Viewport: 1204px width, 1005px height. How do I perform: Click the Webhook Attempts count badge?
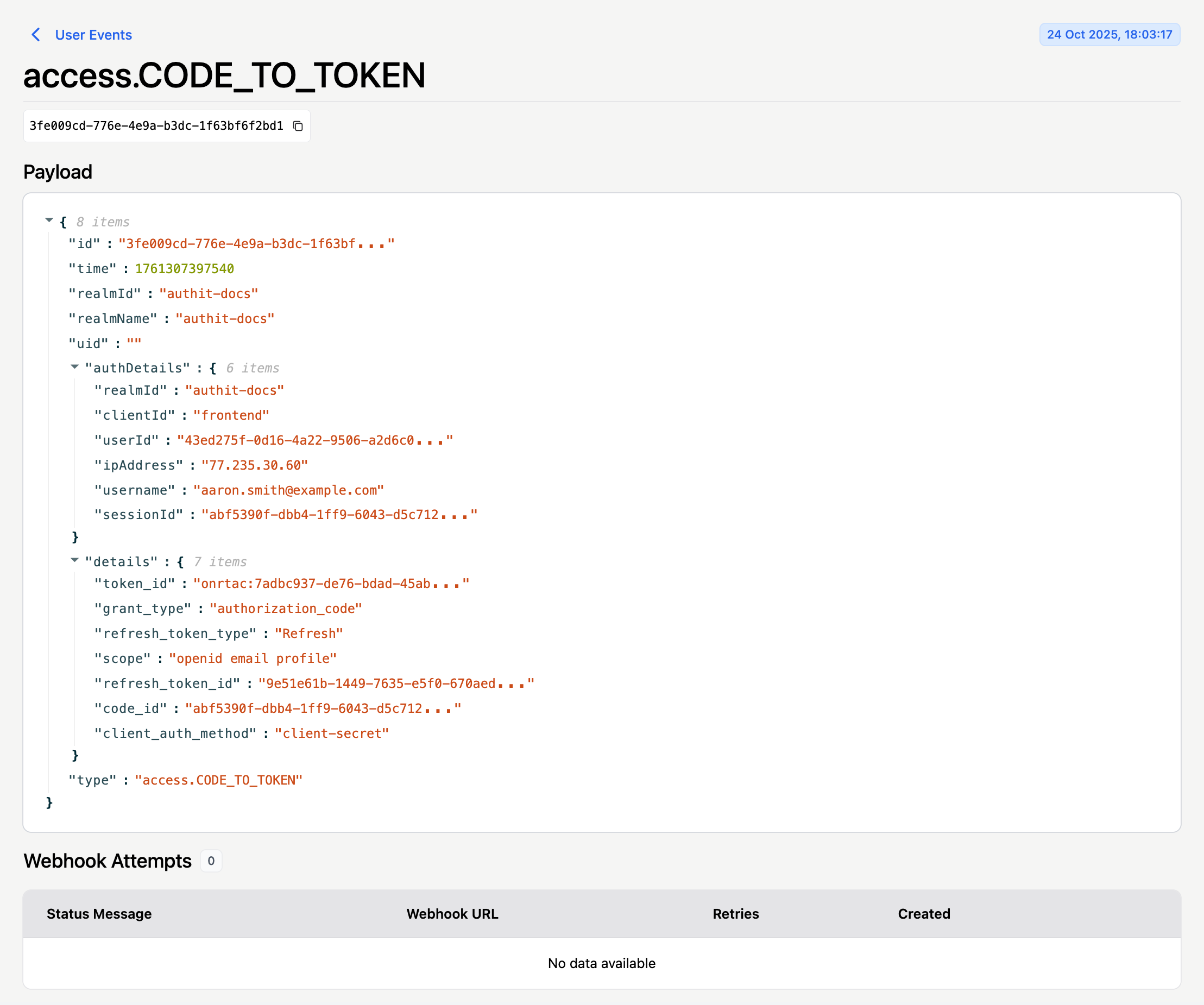tap(211, 861)
